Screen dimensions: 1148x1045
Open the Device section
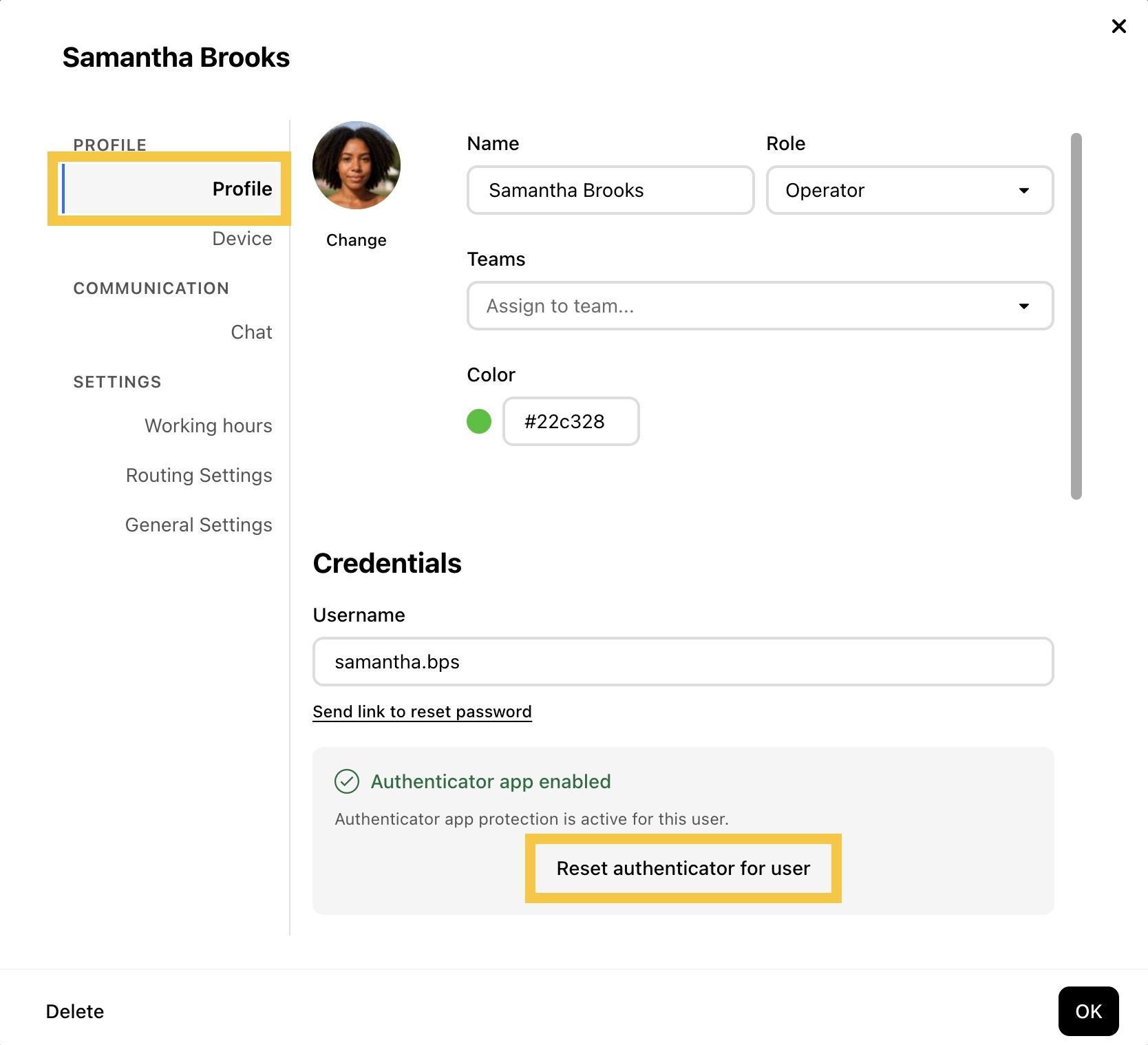pyautogui.click(x=242, y=238)
